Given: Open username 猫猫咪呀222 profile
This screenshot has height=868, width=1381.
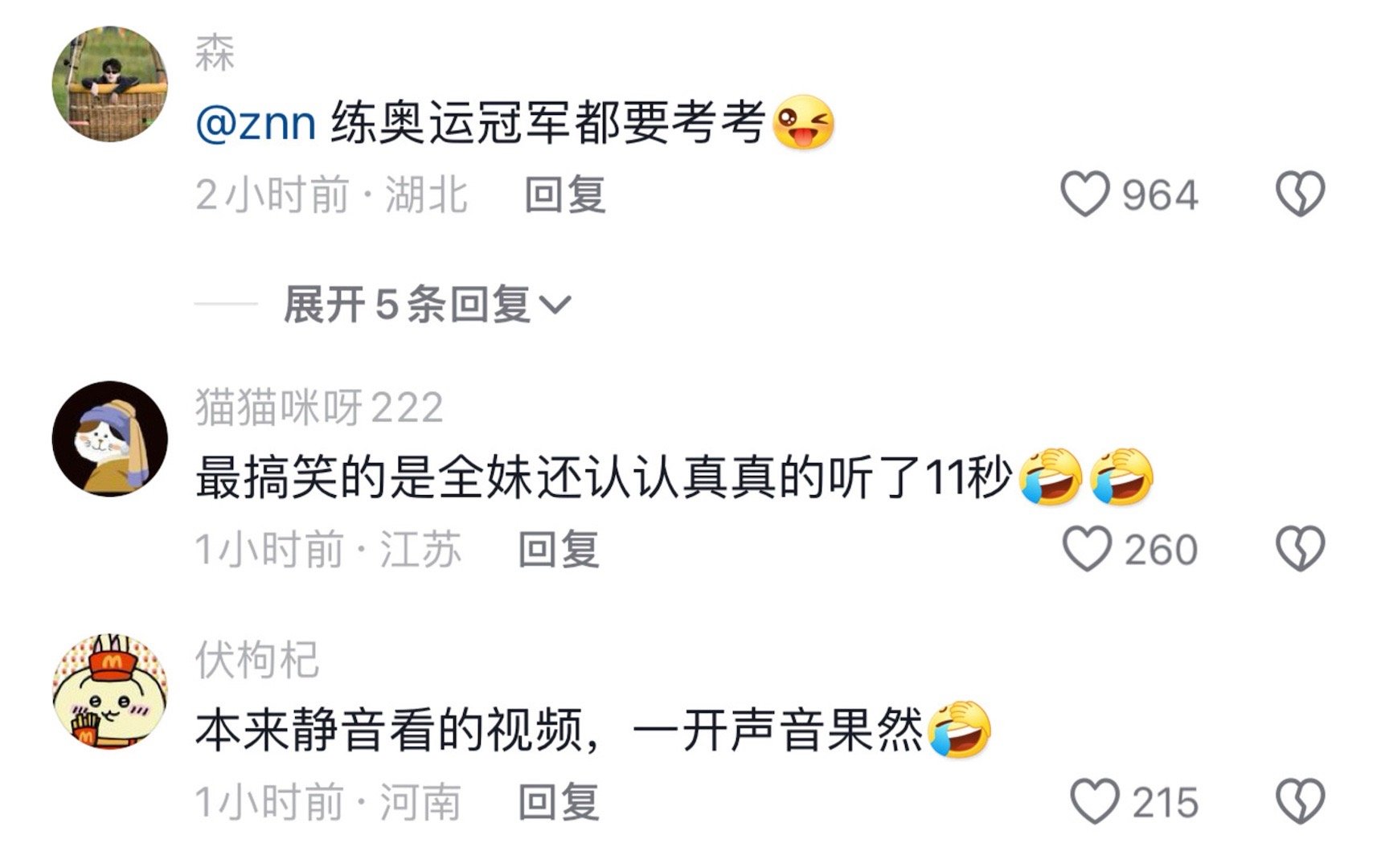Looking at the screenshot, I should 319,407.
